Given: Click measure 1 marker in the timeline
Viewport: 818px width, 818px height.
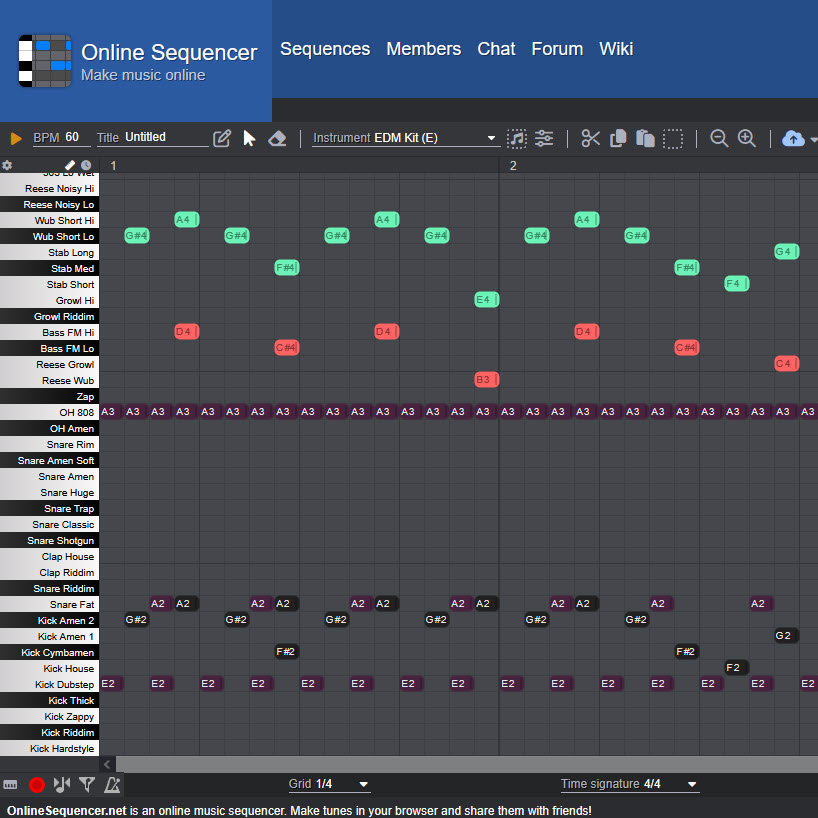Looking at the screenshot, I should pos(113,166).
